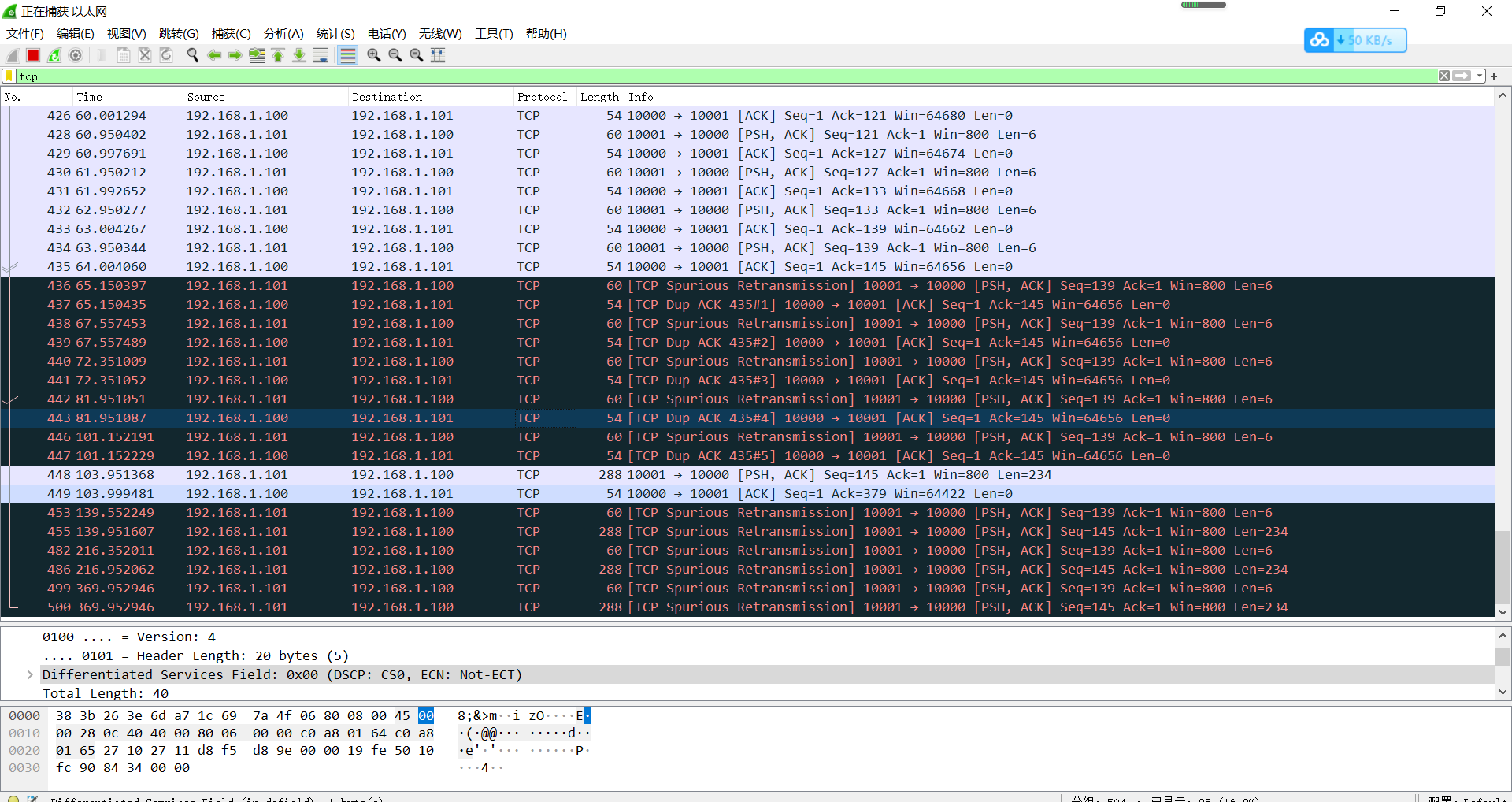Click the reload capture file icon

point(166,55)
